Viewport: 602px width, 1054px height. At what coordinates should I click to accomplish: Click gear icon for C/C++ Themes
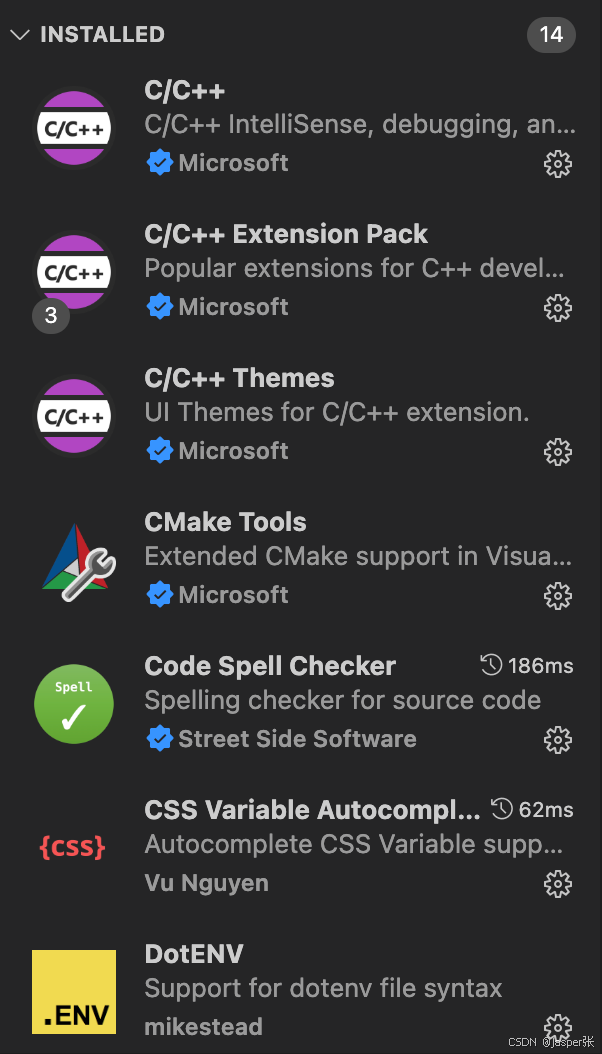point(557,452)
